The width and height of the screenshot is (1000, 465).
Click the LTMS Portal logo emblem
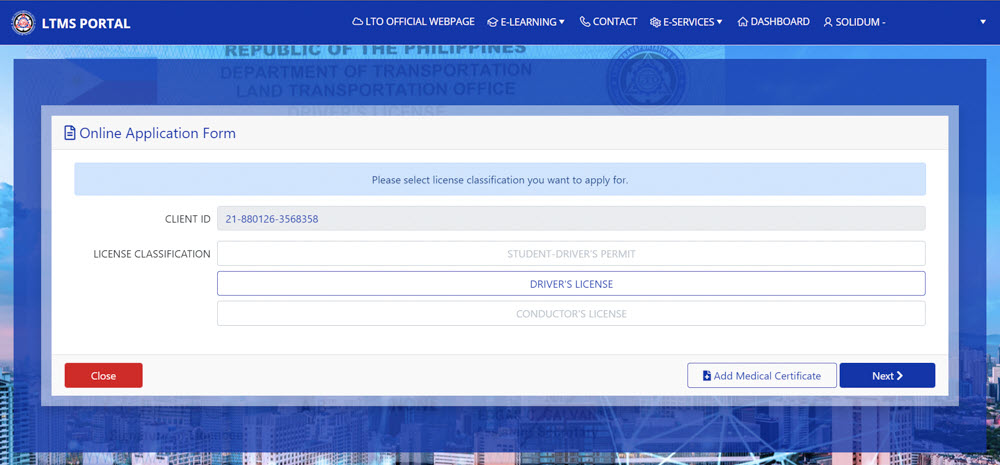(24, 23)
